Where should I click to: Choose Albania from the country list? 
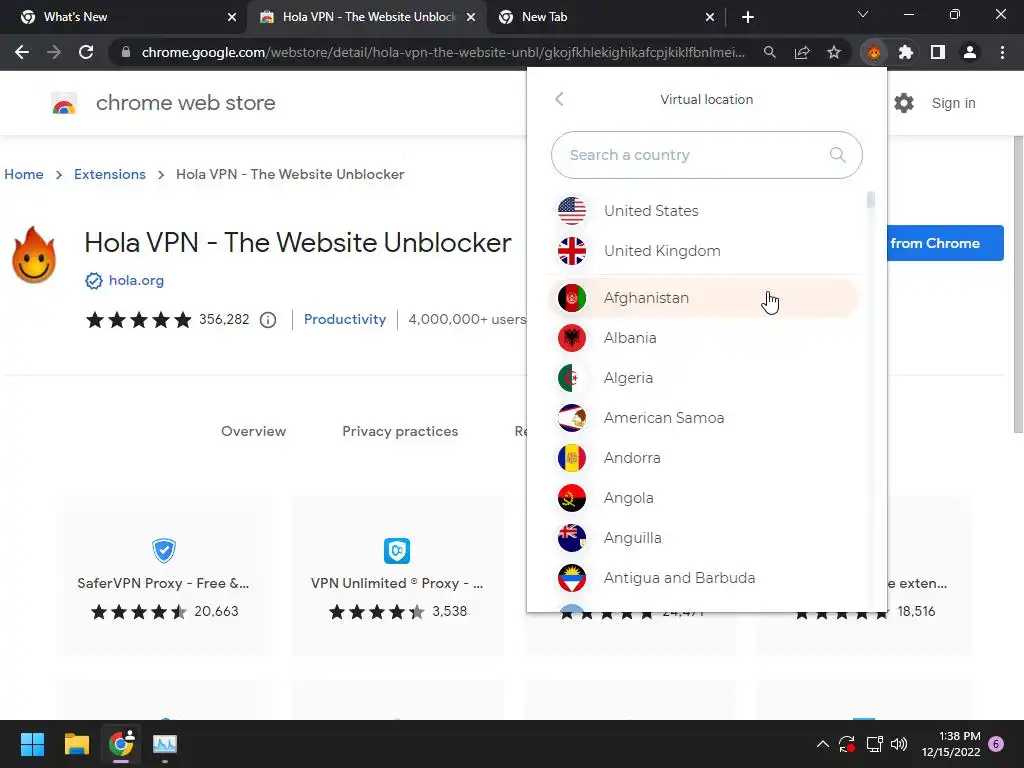point(703,338)
